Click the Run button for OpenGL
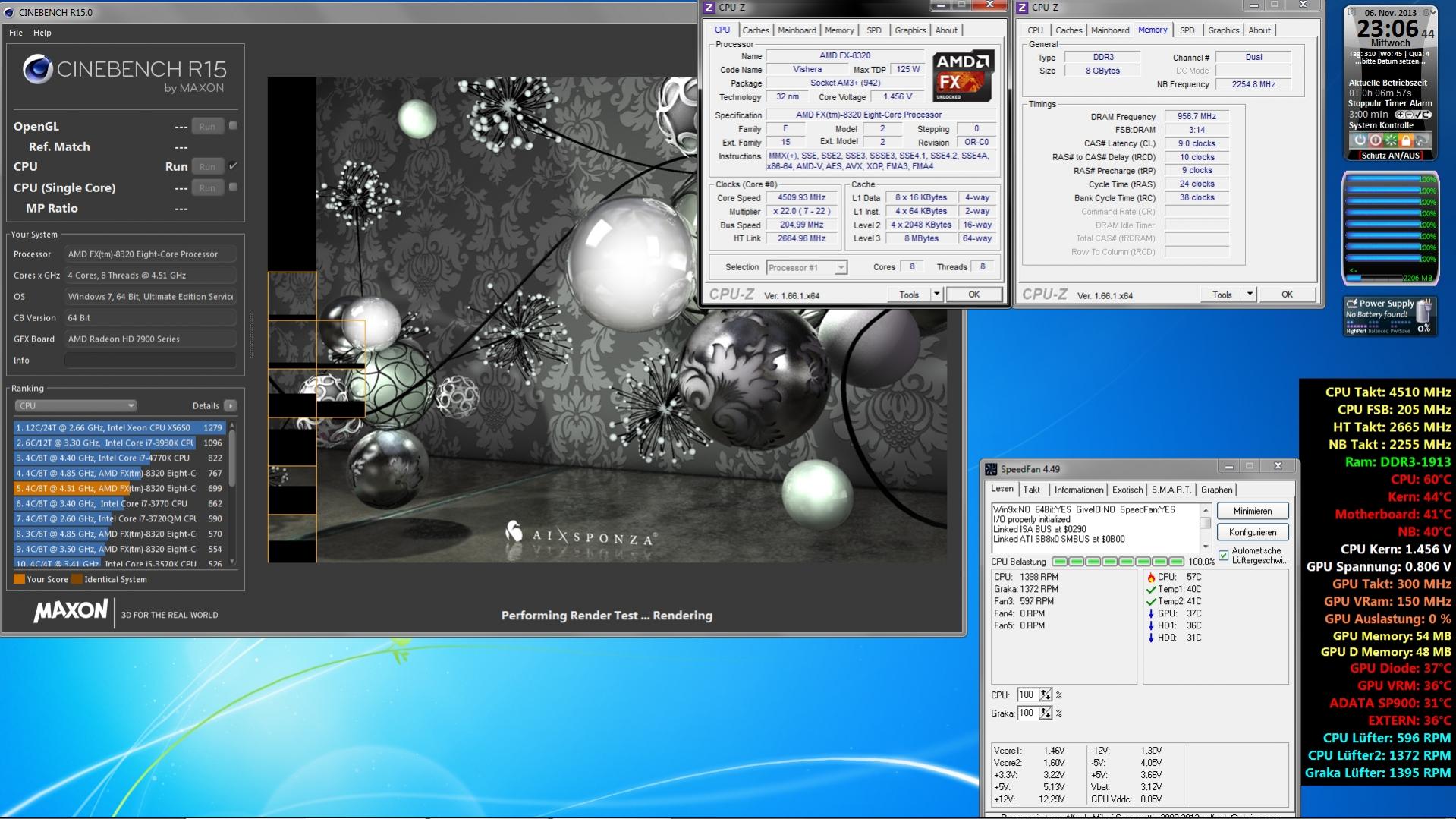This screenshot has height=819, width=1456. 207,127
